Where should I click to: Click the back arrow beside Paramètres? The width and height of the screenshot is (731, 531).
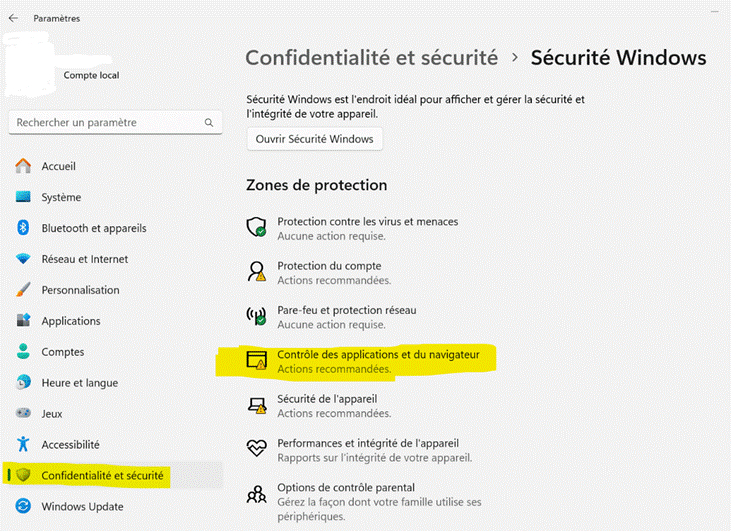tap(13, 18)
